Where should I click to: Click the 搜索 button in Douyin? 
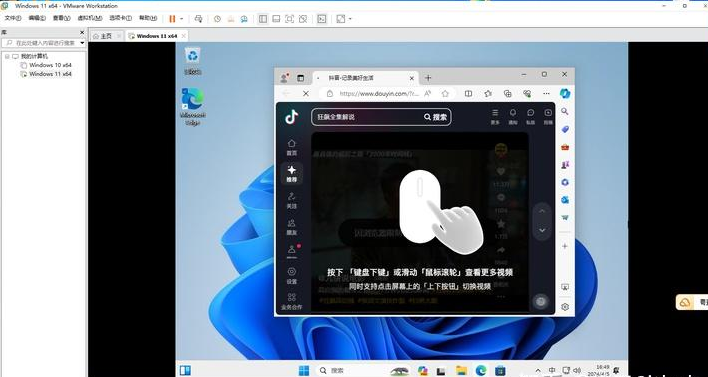(436, 117)
